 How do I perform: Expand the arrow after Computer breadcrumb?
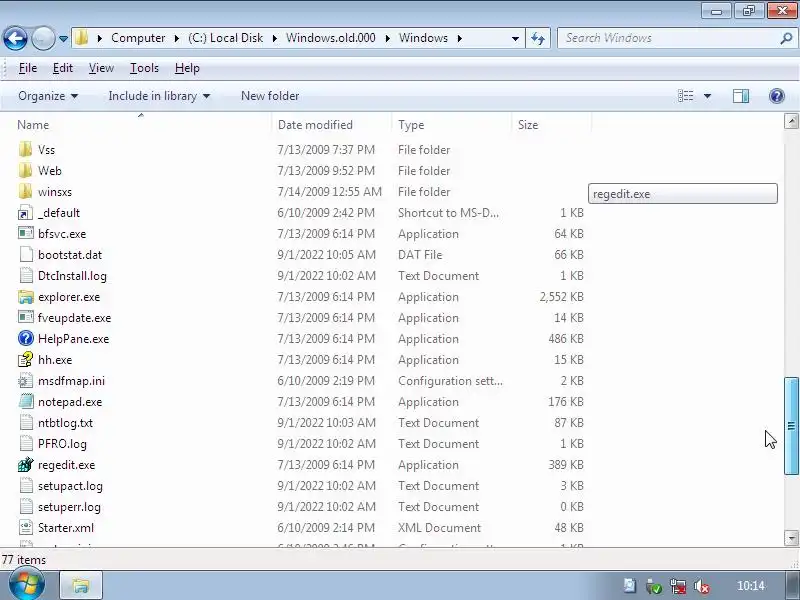pos(177,38)
